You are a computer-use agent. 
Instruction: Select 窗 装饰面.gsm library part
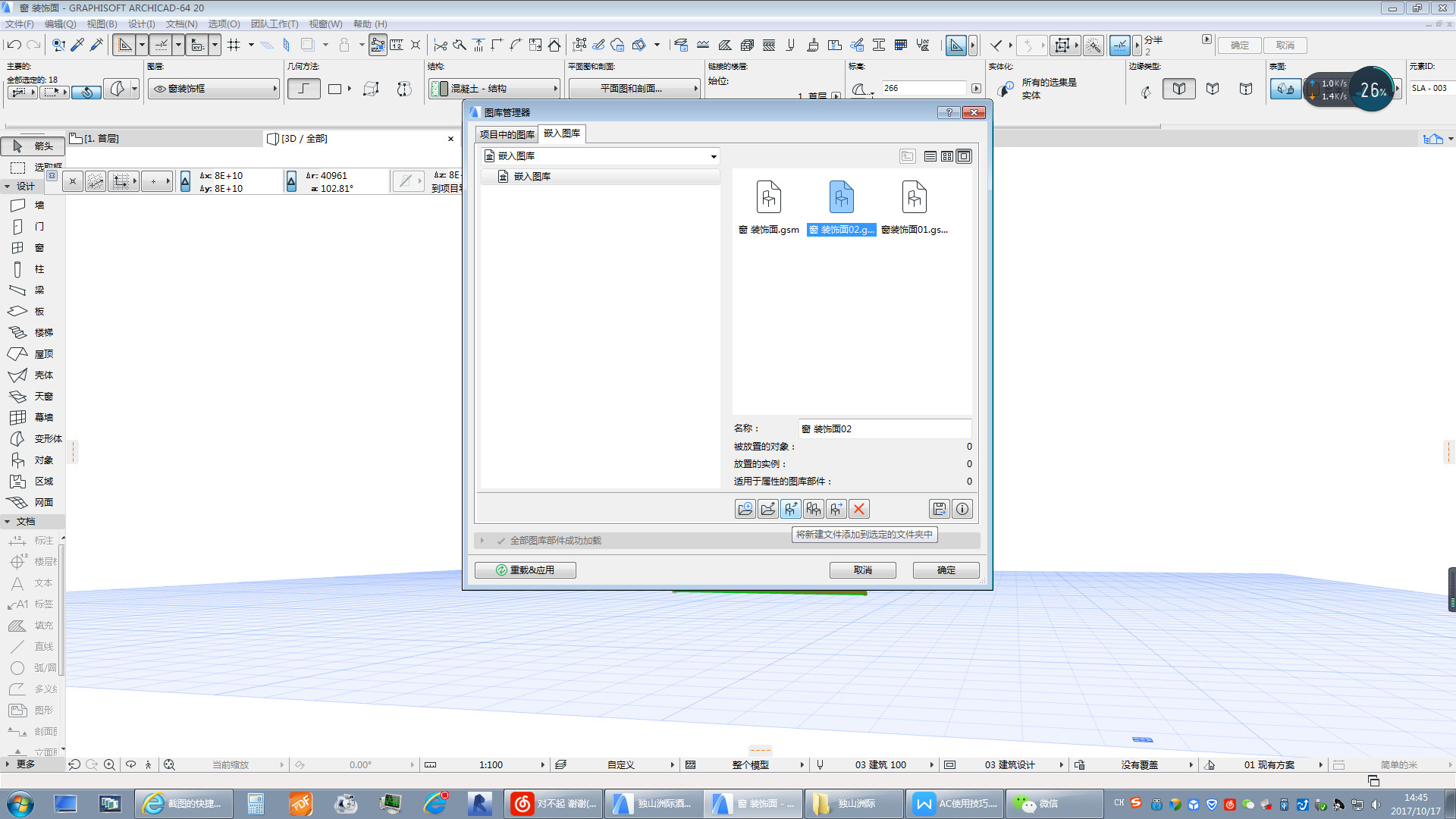[x=768, y=209]
